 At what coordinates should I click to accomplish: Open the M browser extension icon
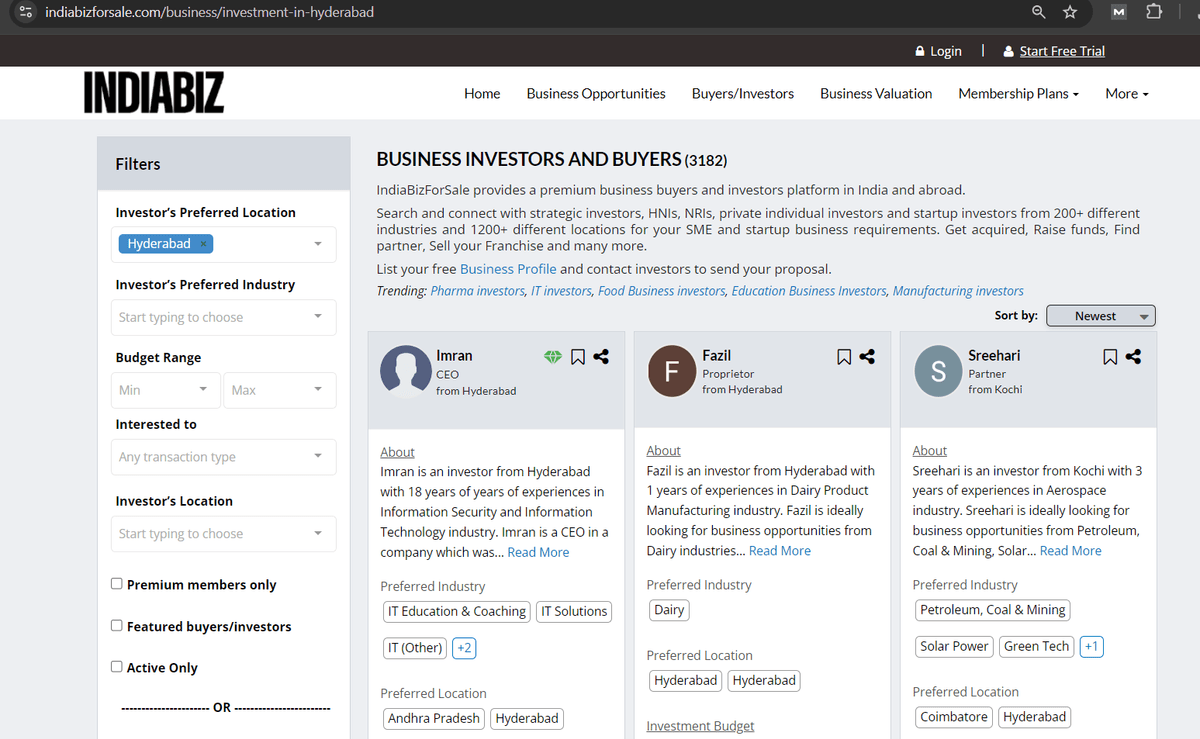[1119, 12]
